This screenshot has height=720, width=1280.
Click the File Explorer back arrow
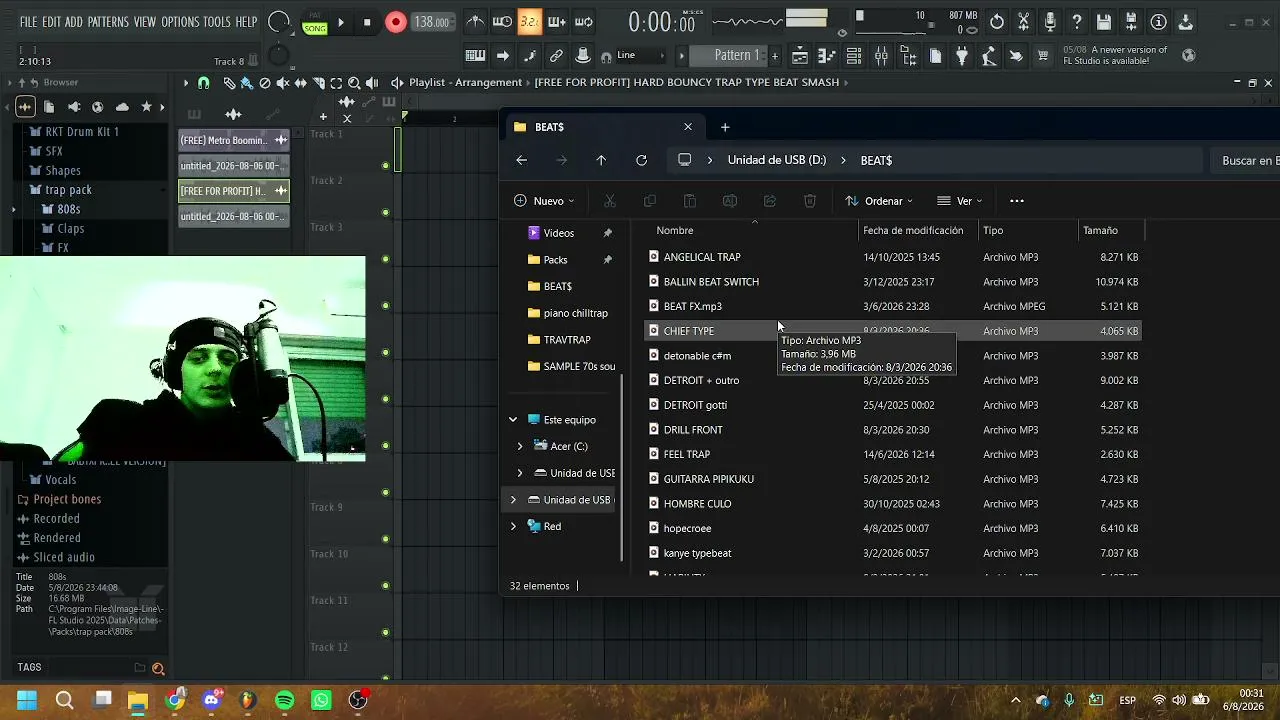coord(521,160)
